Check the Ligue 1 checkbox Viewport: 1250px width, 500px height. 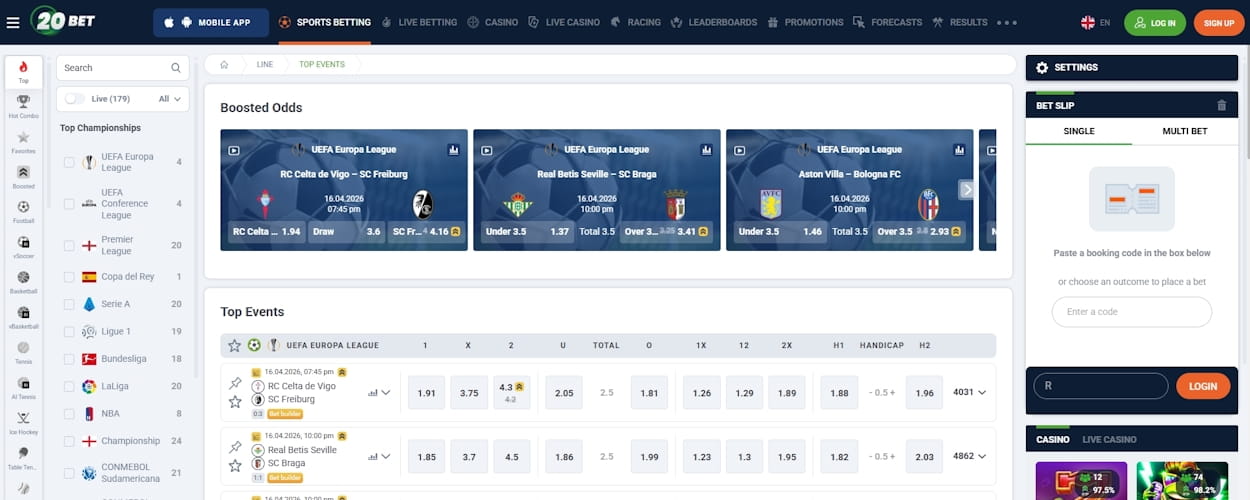(69, 331)
